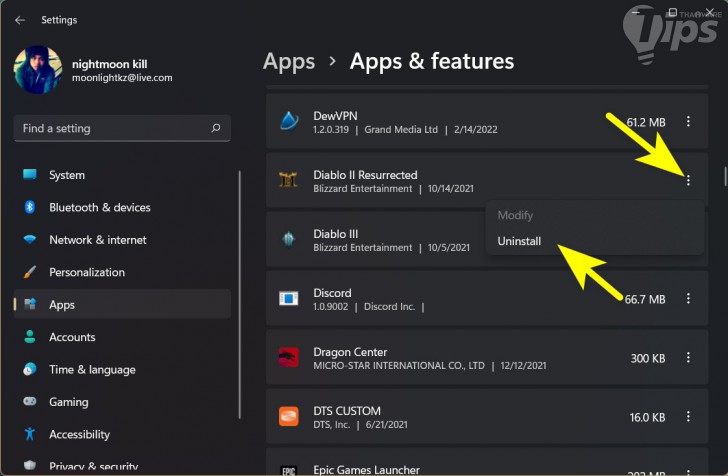Click the sidebar navigation scrollbar
The width and height of the screenshot is (728, 476).
(x=240, y=295)
